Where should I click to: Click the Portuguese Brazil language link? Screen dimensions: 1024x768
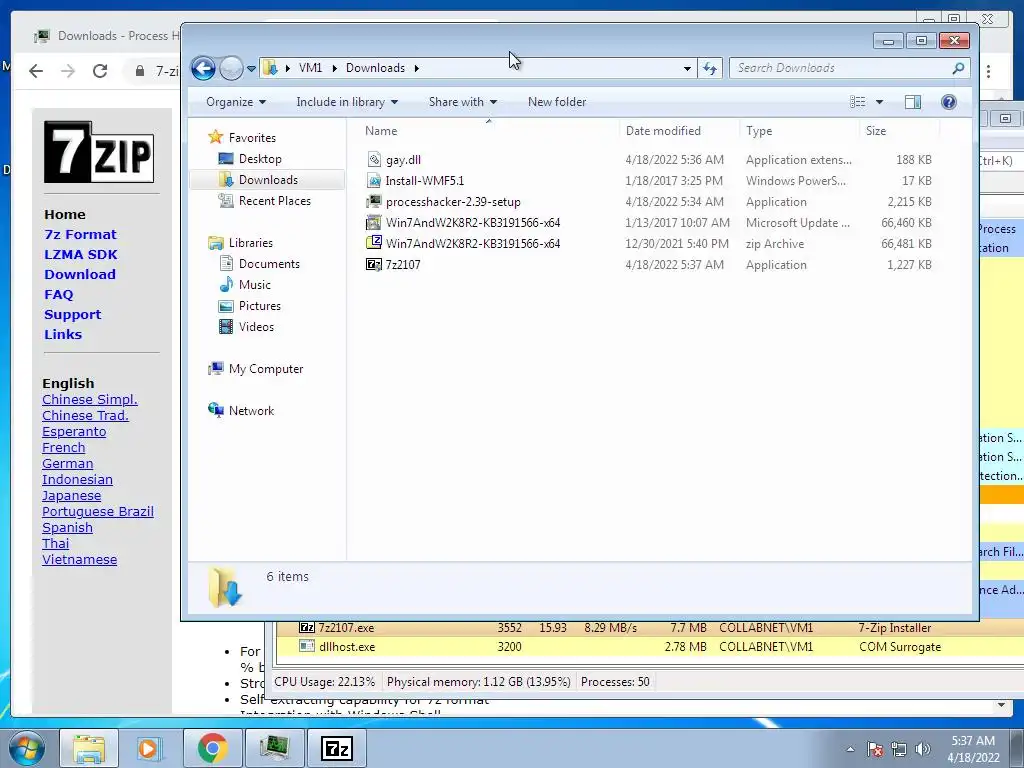click(x=98, y=511)
